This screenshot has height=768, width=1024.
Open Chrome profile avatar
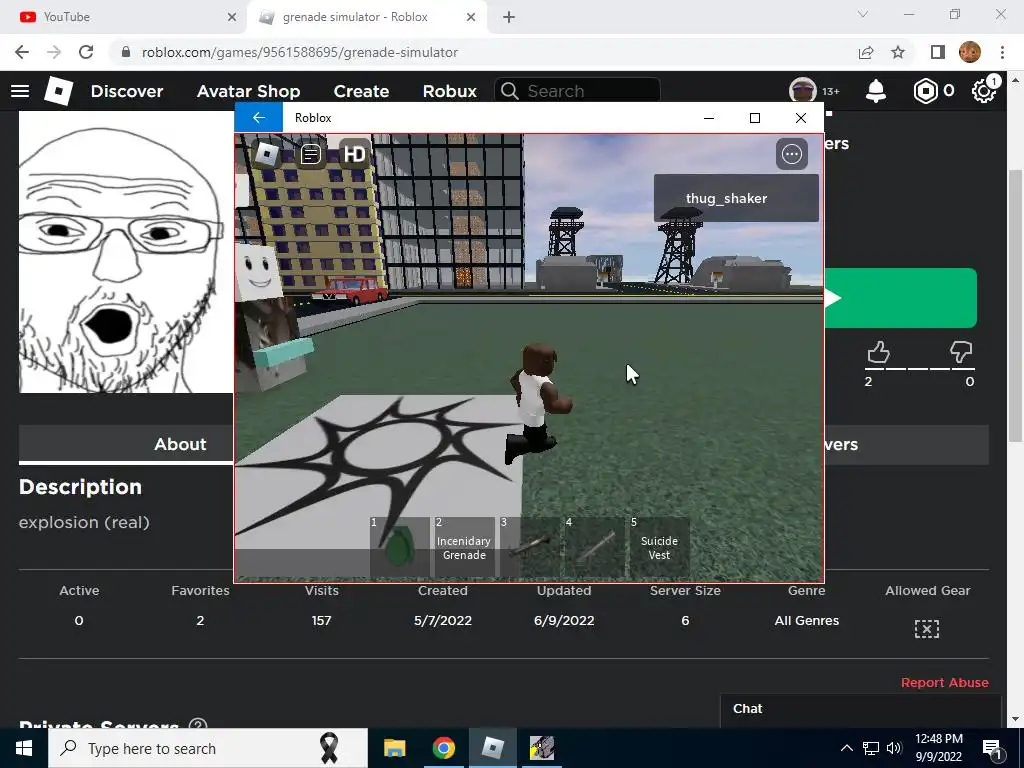click(970, 52)
